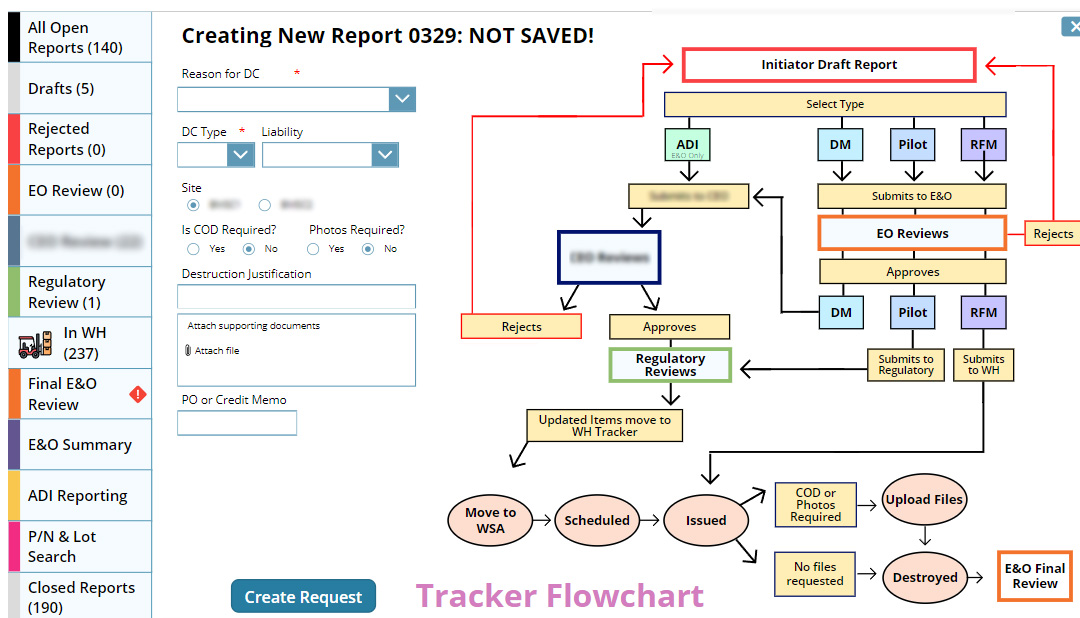Close the new report panel with the X
This screenshot has width=1080, height=618.
coord(1070,27)
